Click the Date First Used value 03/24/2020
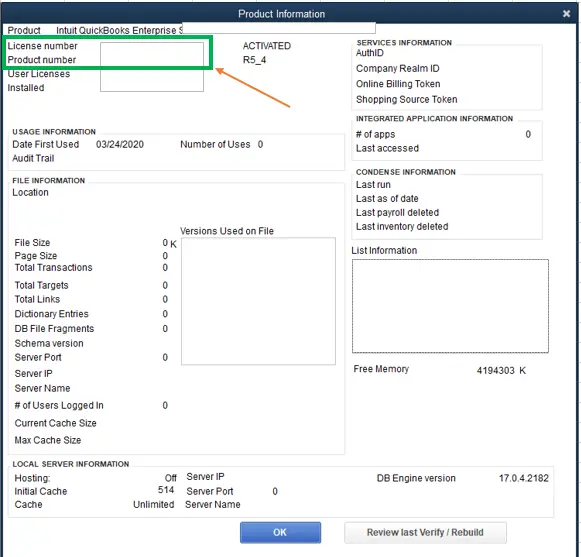The width and height of the screenshot is (581, 557). pyautogui.click(x=120, y=144)
